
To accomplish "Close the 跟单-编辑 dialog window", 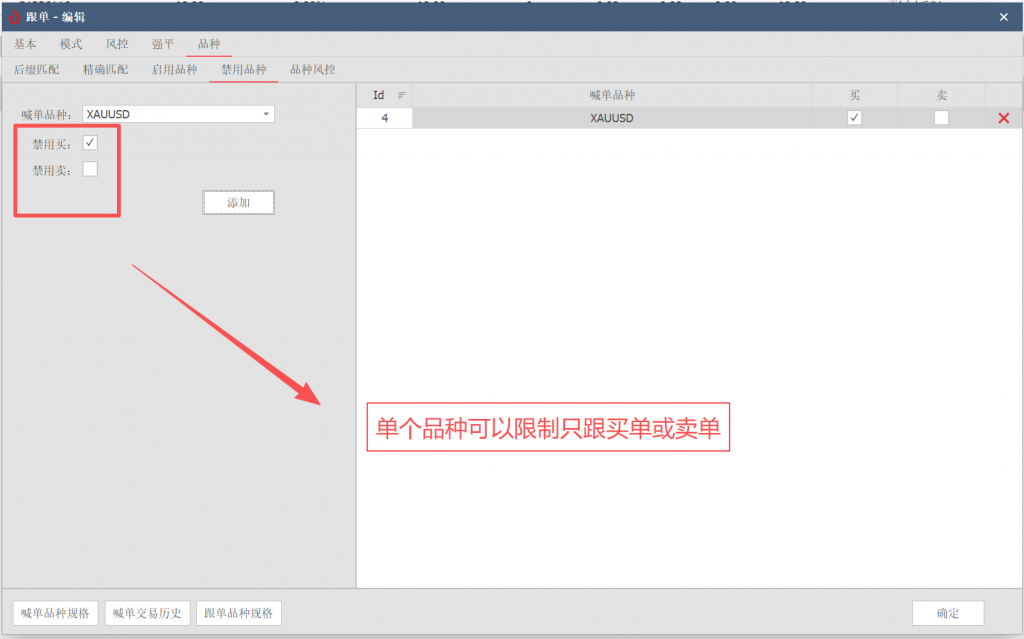I will click(1004, 16).
